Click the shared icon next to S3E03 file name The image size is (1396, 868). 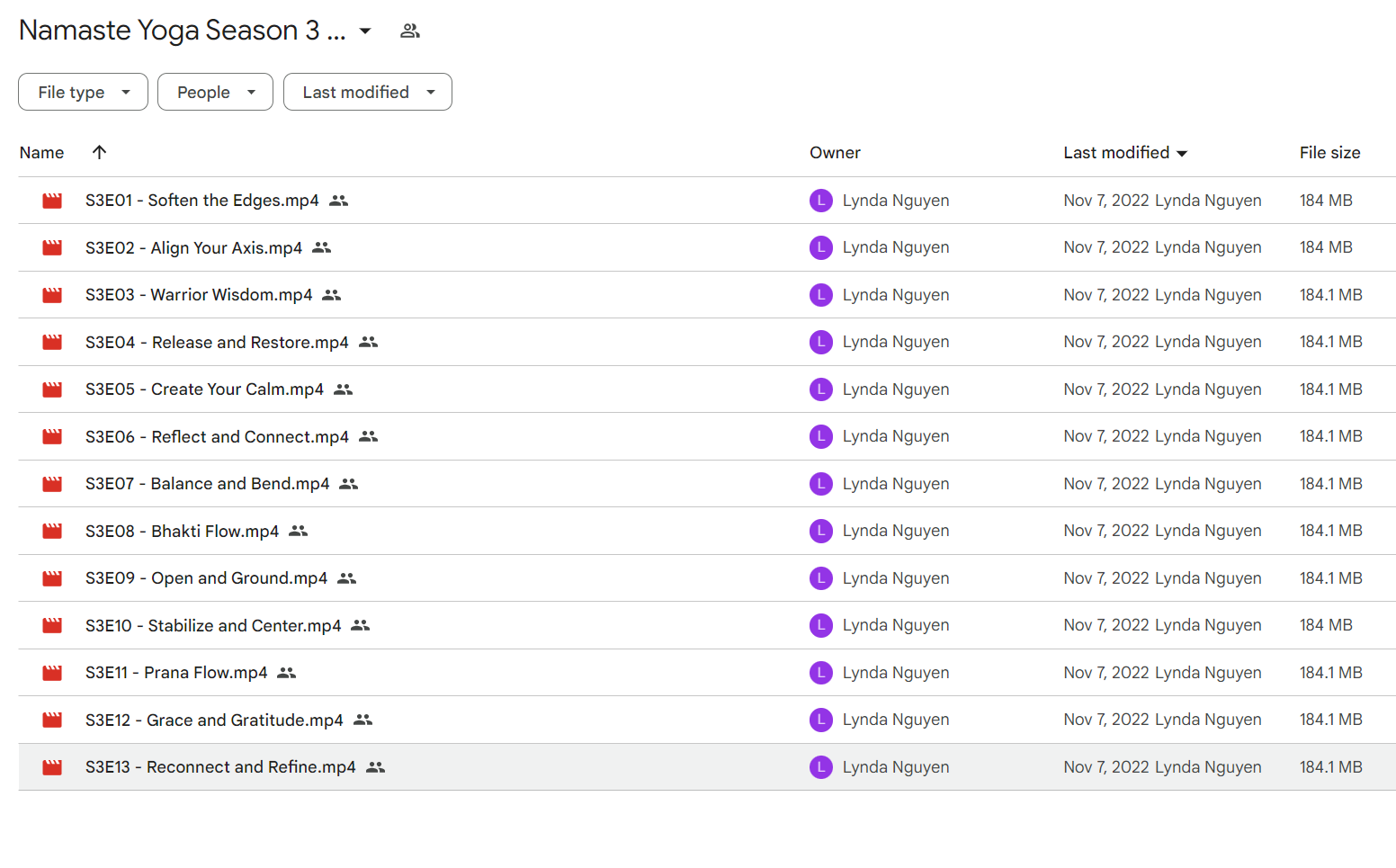pyautogui.click(x=332, y=295)
